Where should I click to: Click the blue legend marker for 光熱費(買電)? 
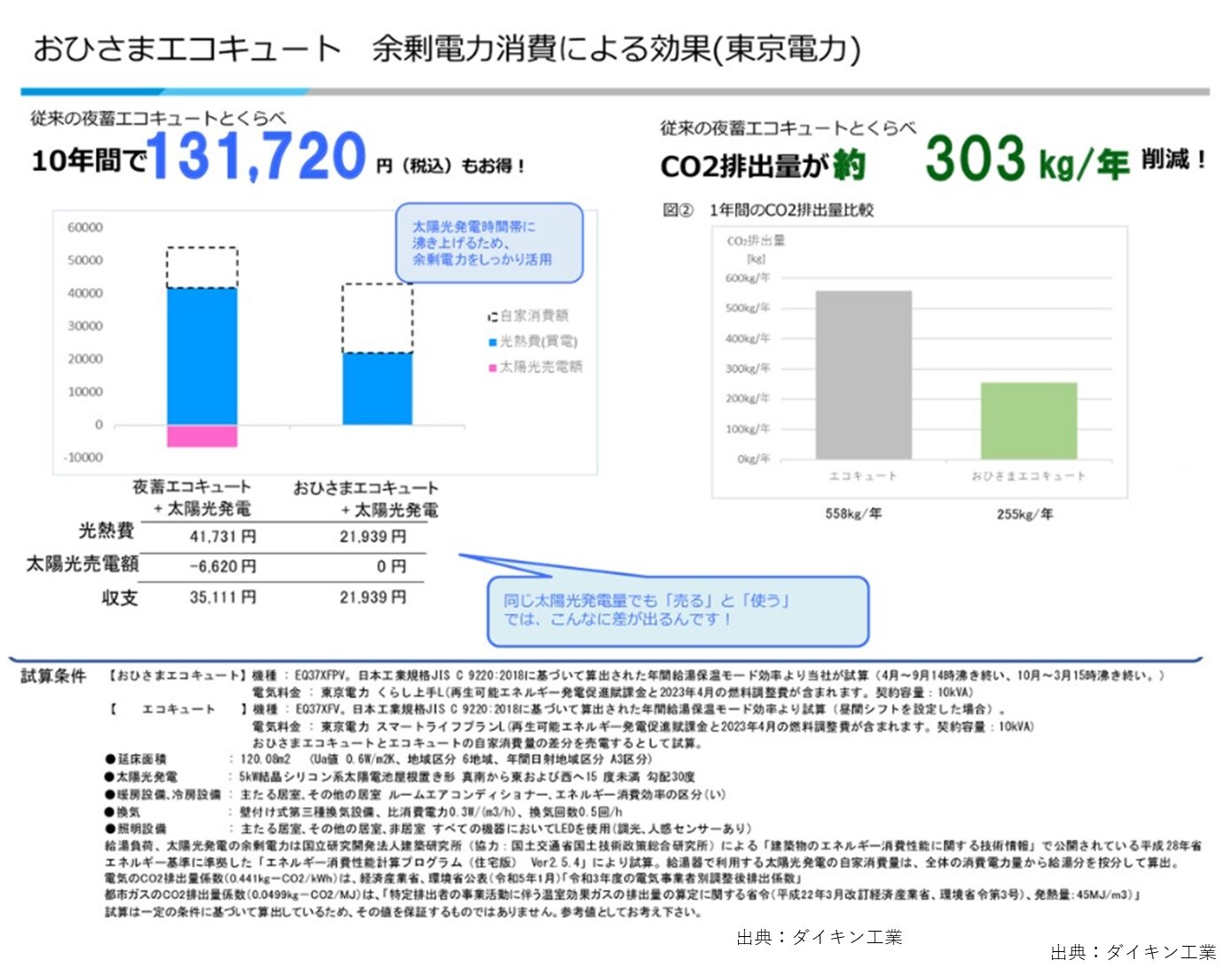[492, 342]
